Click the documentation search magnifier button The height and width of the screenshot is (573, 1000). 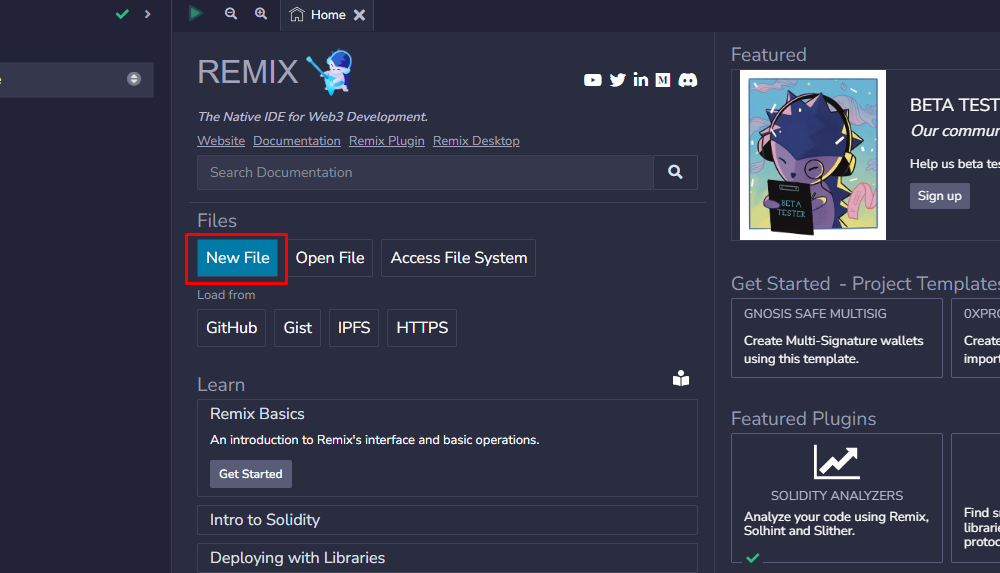tap(675, 172)
